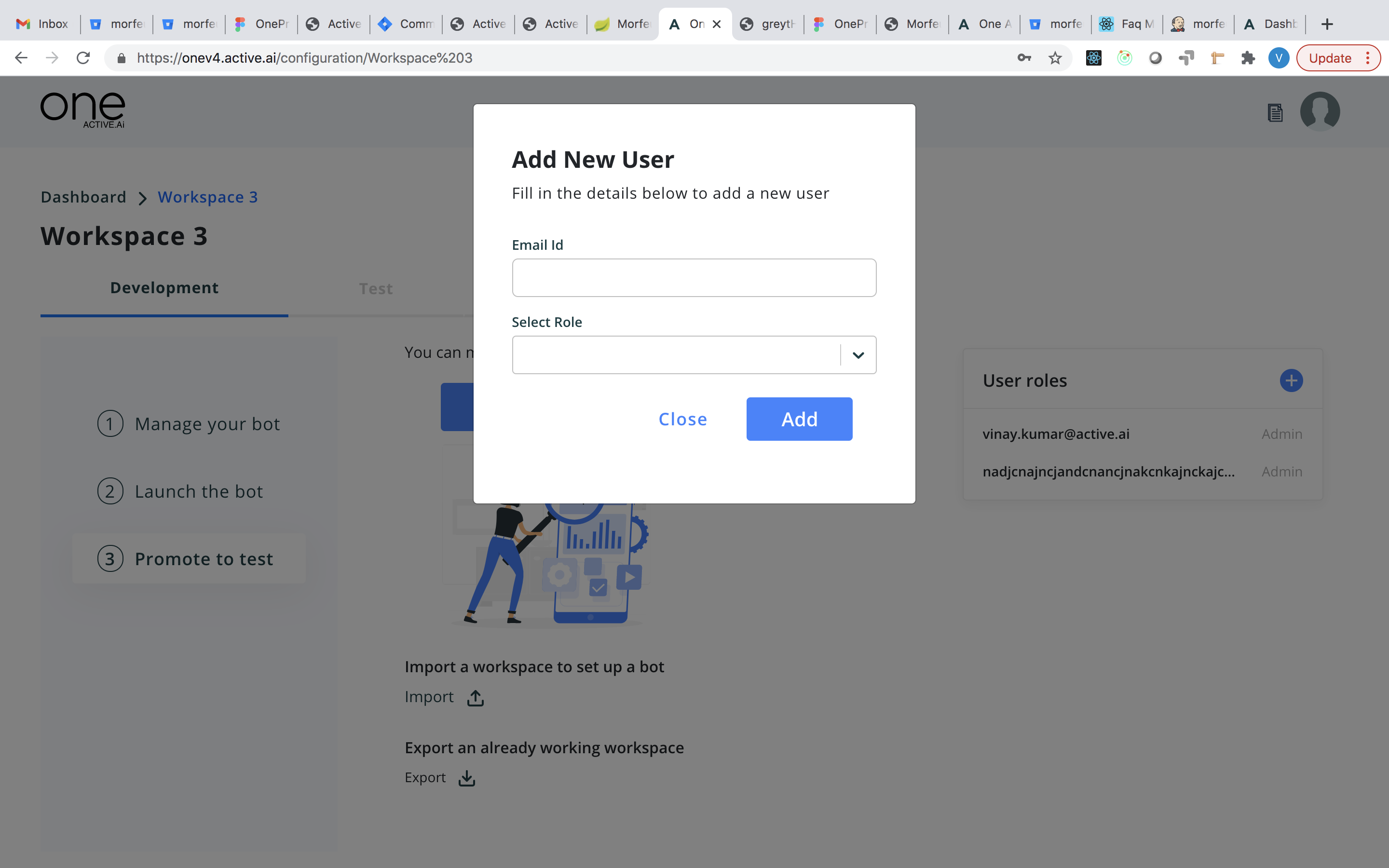Click the Close button to dismiss dialog
This screenshot has width=1389, height=868.
click(683, 418)
